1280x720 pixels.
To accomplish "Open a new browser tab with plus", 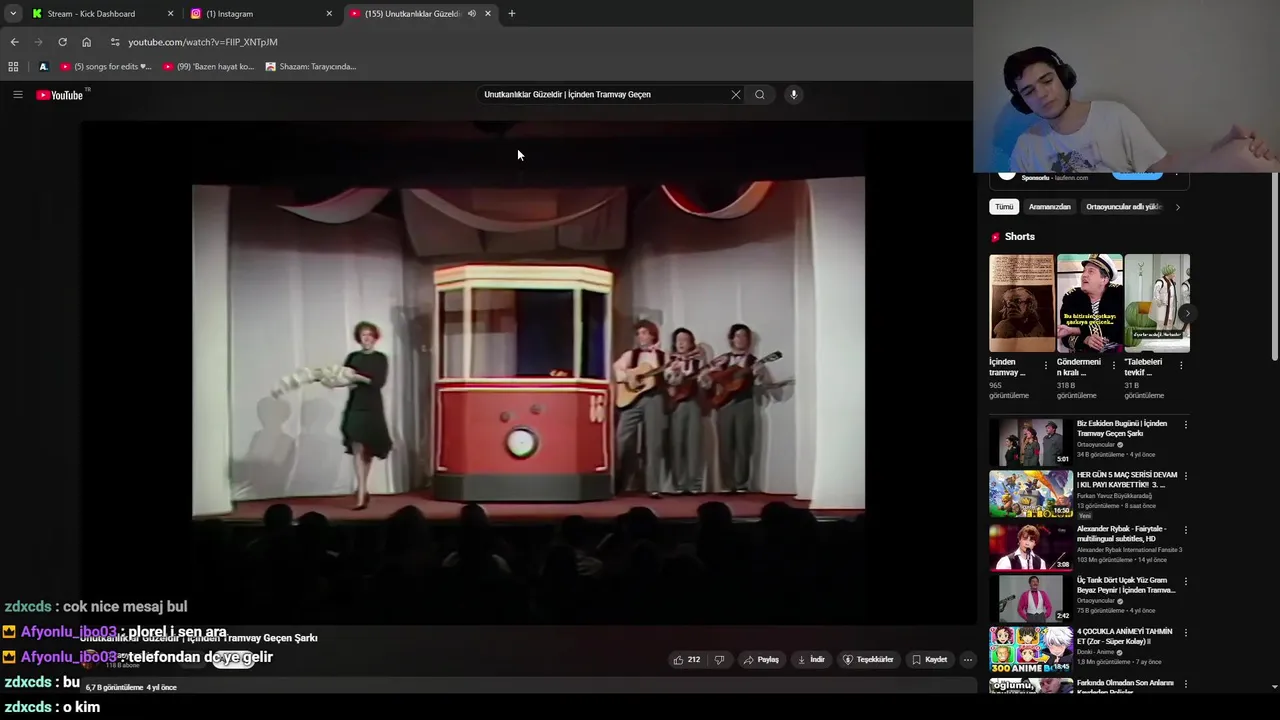I will [512, 14].
